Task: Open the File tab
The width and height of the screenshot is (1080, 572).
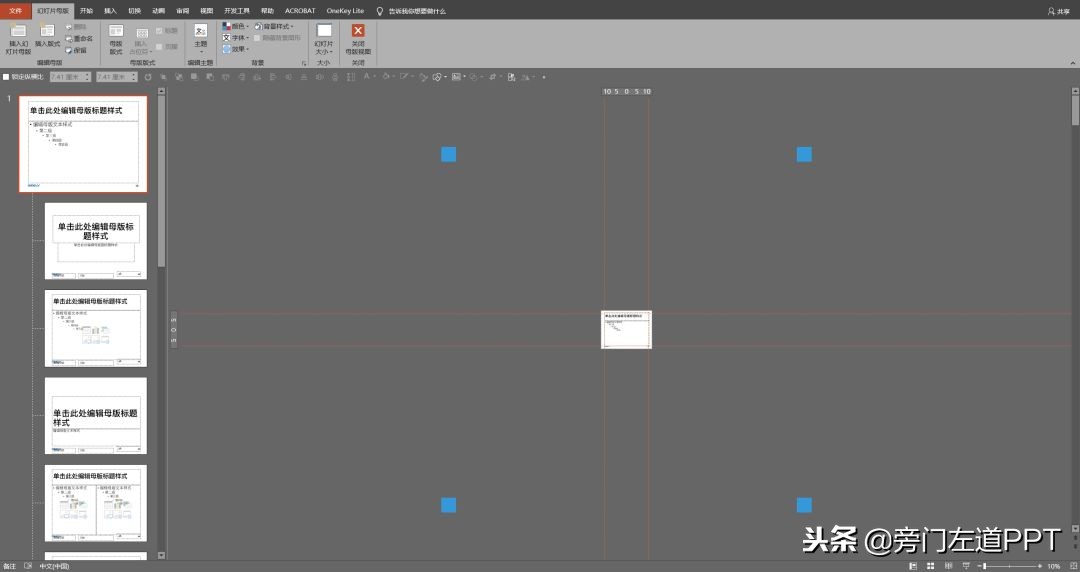Action: point(15,10)
